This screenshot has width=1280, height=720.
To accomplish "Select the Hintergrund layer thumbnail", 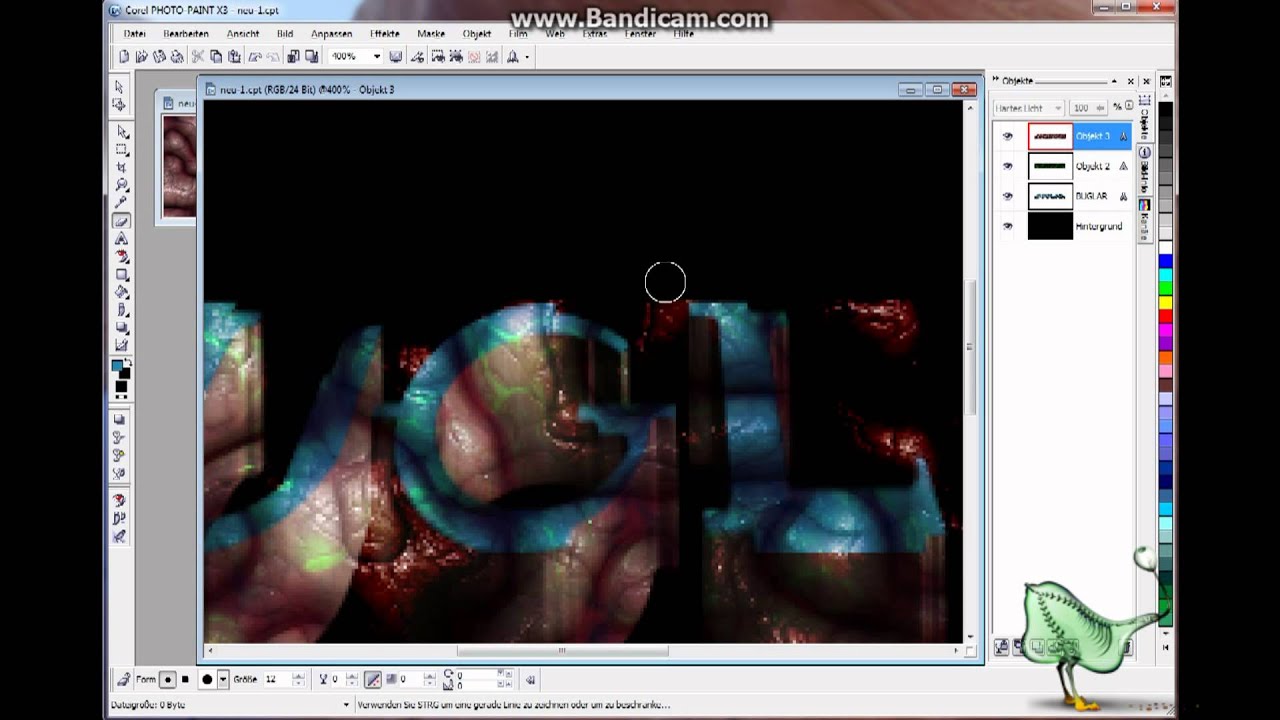I will pos(1050,226).
